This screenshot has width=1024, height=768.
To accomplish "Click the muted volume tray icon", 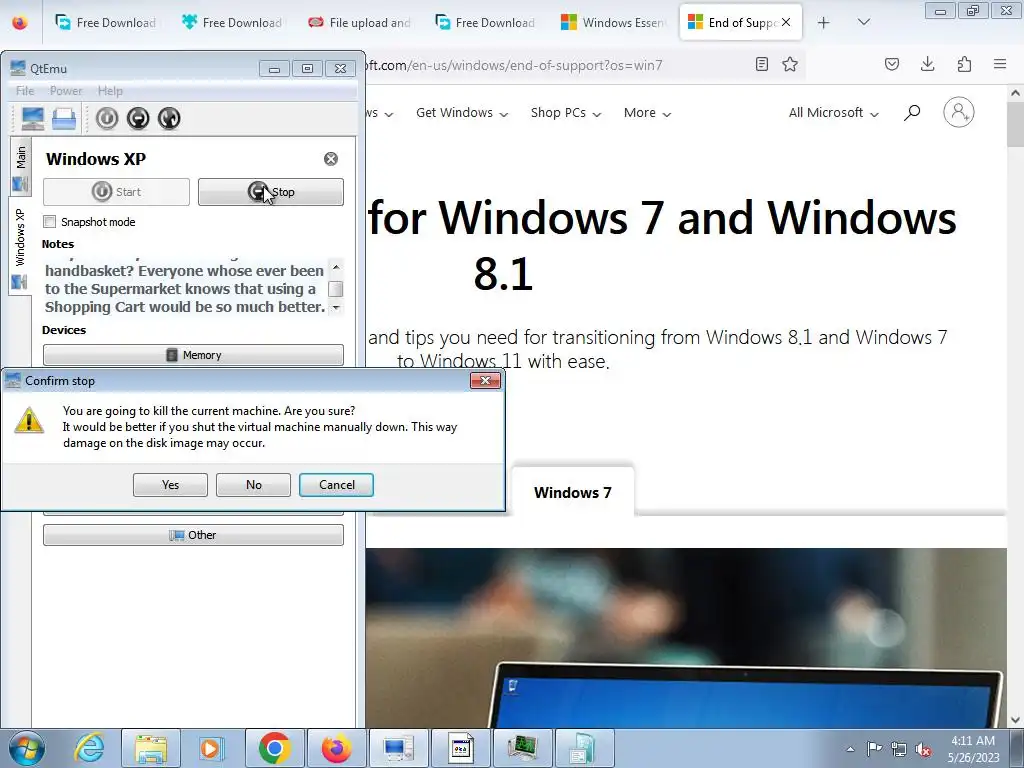I will click(x=923, y=749).
